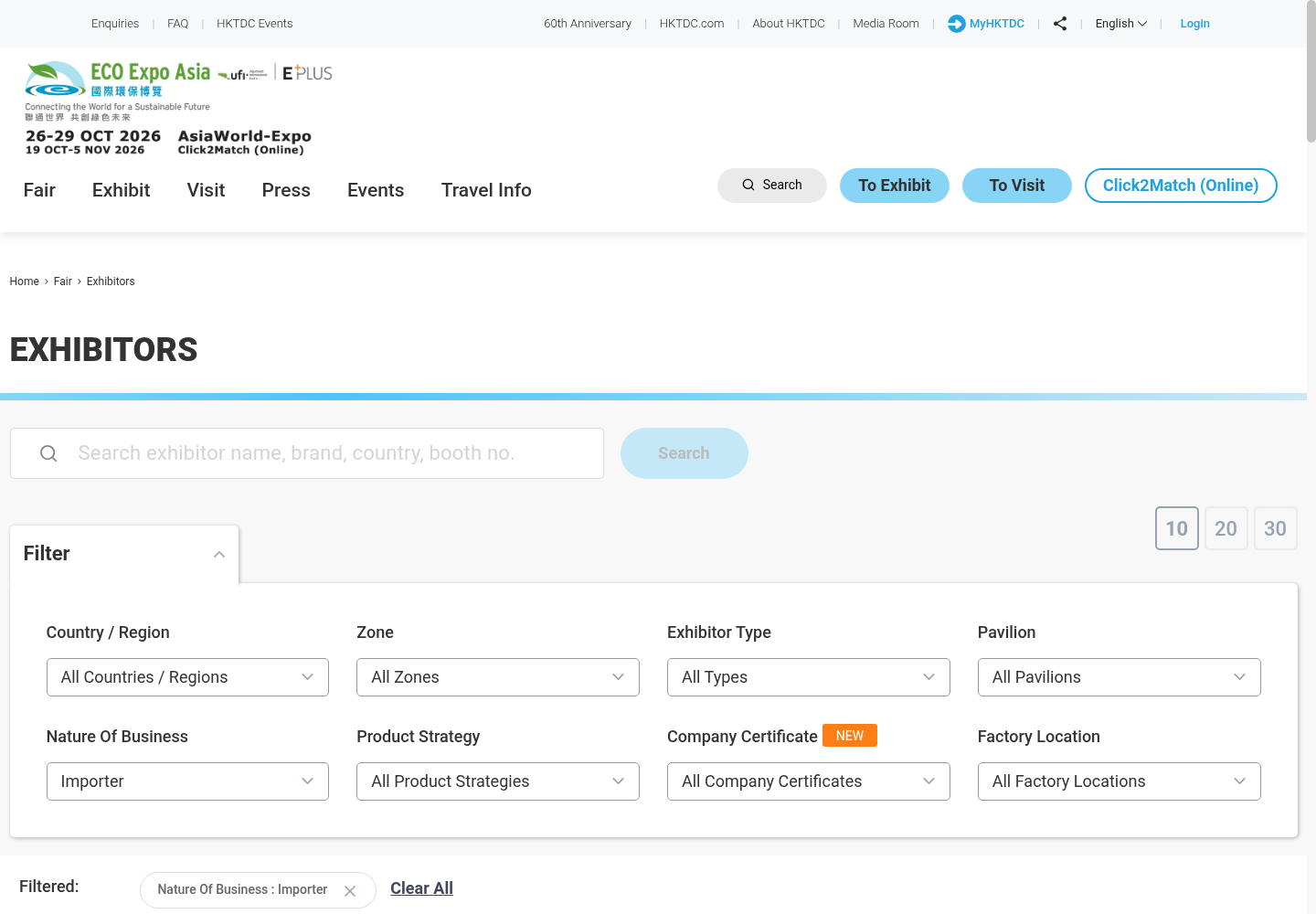
Task: Open the Travel Info menu
Action: point(486,190)
